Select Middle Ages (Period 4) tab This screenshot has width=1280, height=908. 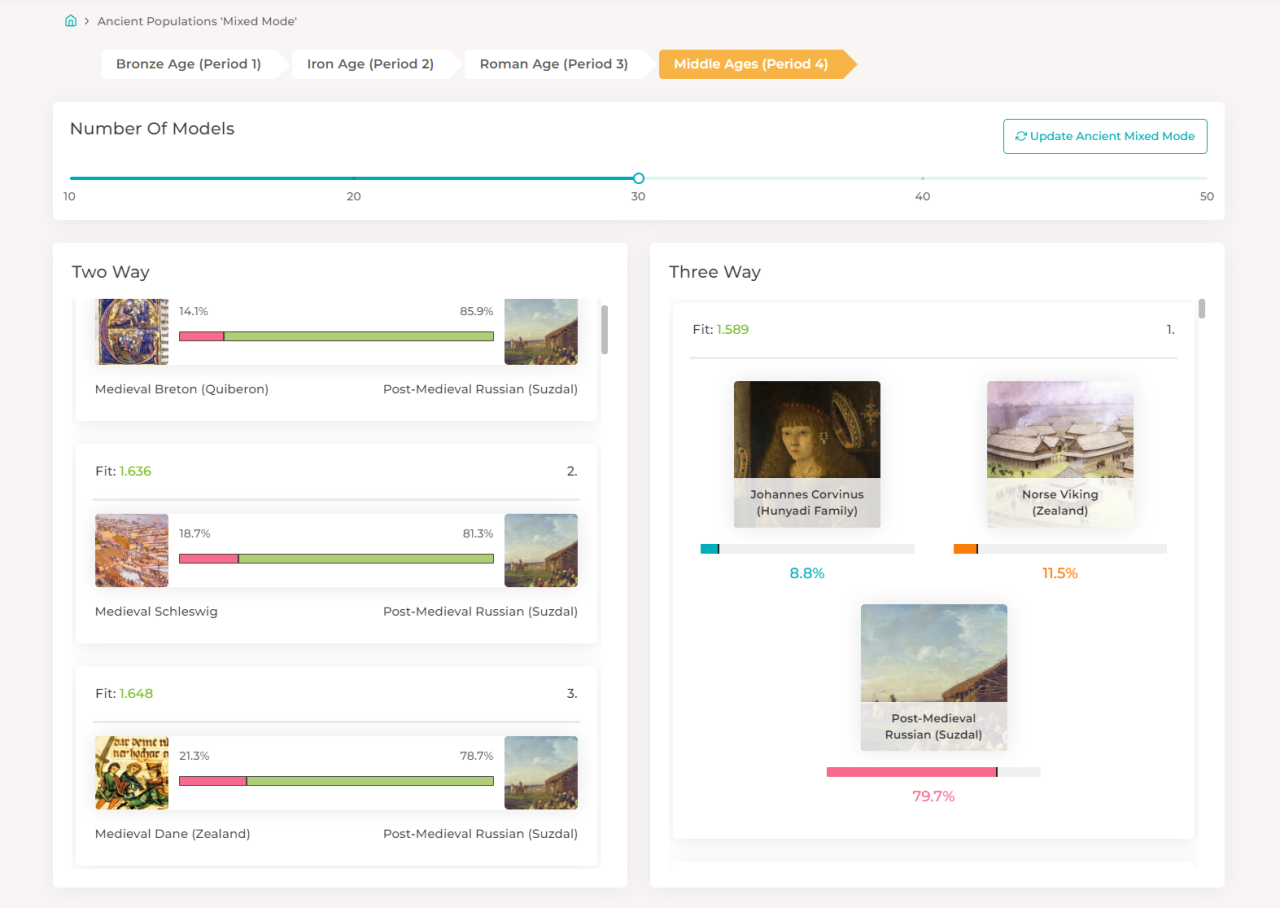coord(751,64)
